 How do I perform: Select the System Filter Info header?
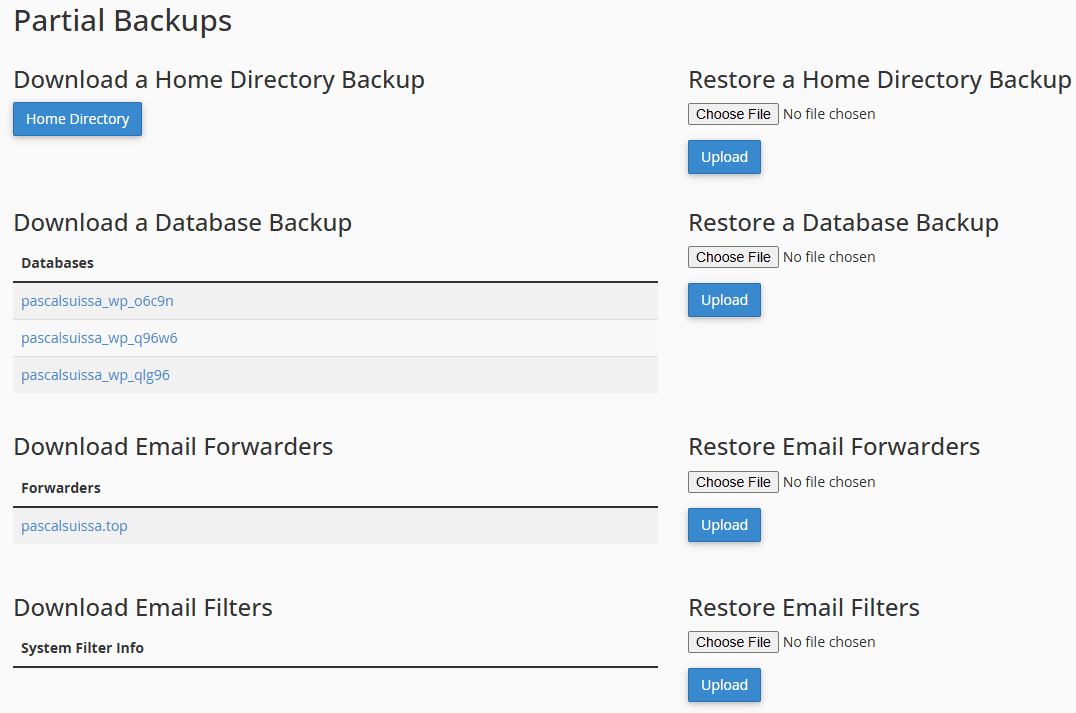point(82,648)
